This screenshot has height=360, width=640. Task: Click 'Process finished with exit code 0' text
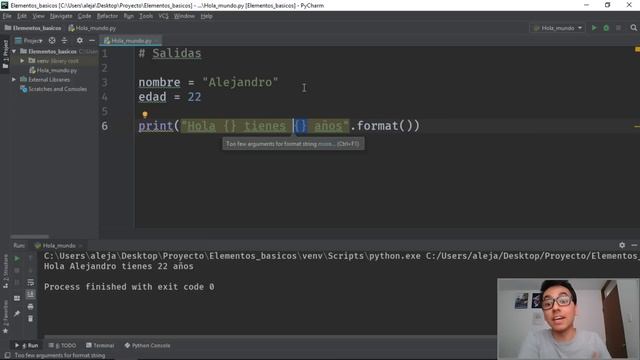(x=129, y=287)
